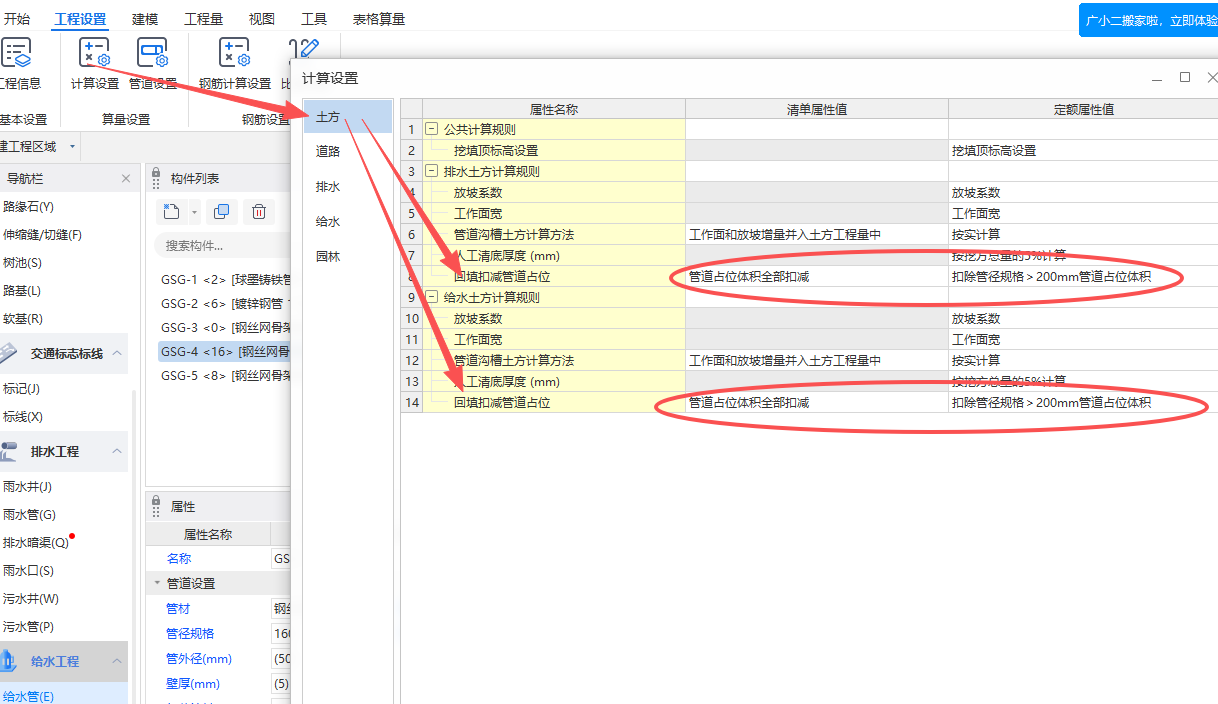1218x704 pixels.
Task: Collapse 公共计算规则 group
Action: [431, 129]
